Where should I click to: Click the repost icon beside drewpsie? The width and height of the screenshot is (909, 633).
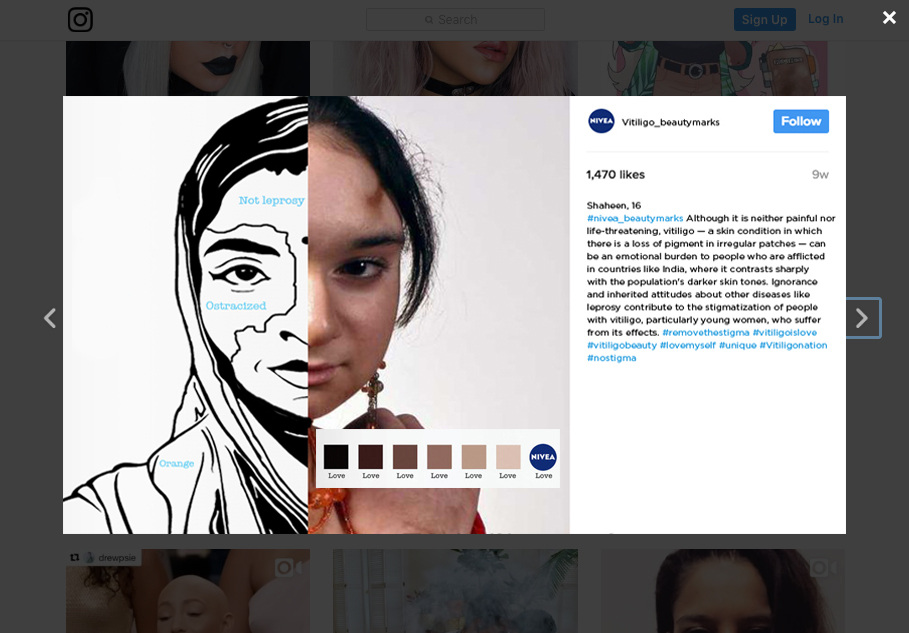point(74,557)
